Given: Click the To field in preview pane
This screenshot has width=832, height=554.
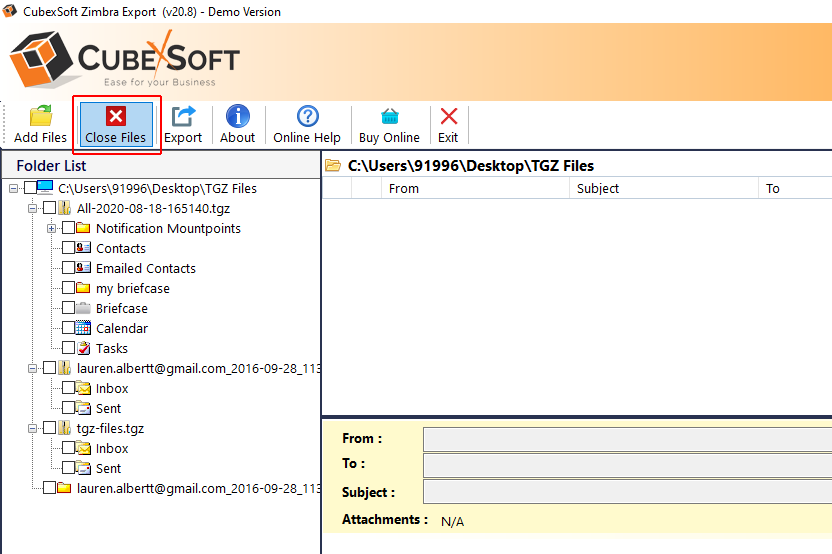Looking at the screenshot, I should tap(628, 464).
